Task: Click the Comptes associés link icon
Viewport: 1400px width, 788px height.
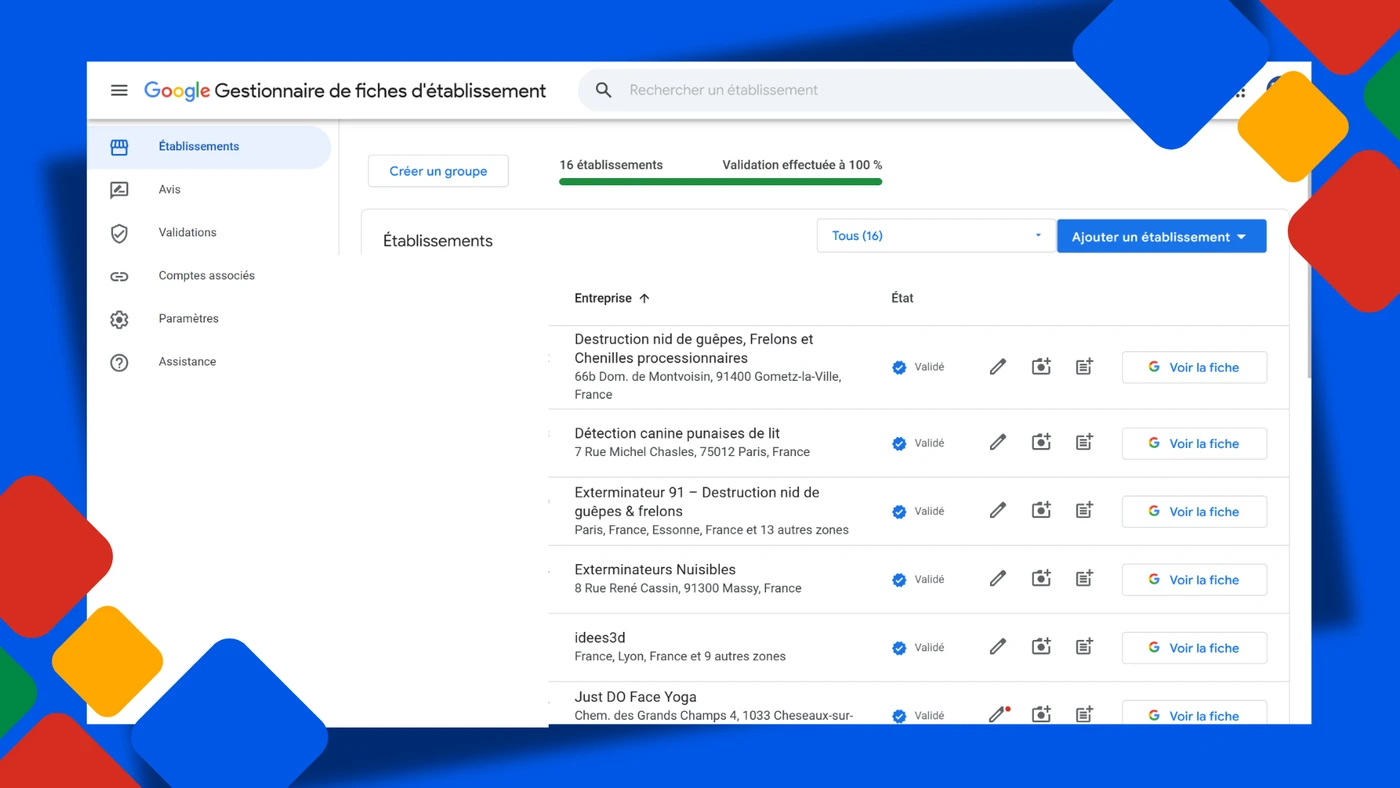Action: (x=119, y=276)
